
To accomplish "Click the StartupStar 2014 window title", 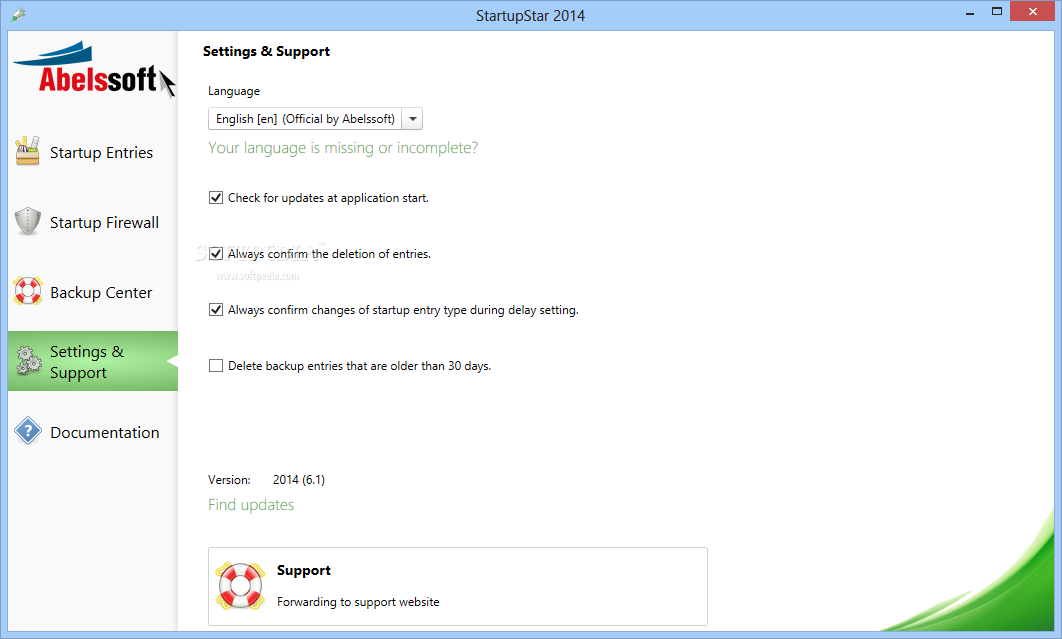I will [530, 16].
